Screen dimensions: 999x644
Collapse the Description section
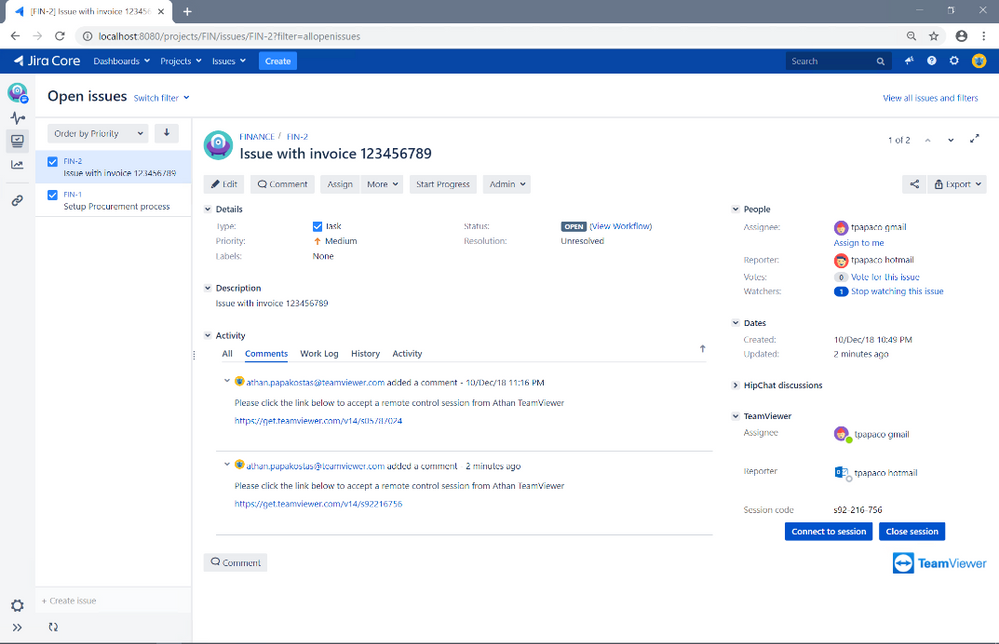tap(208, 288)
